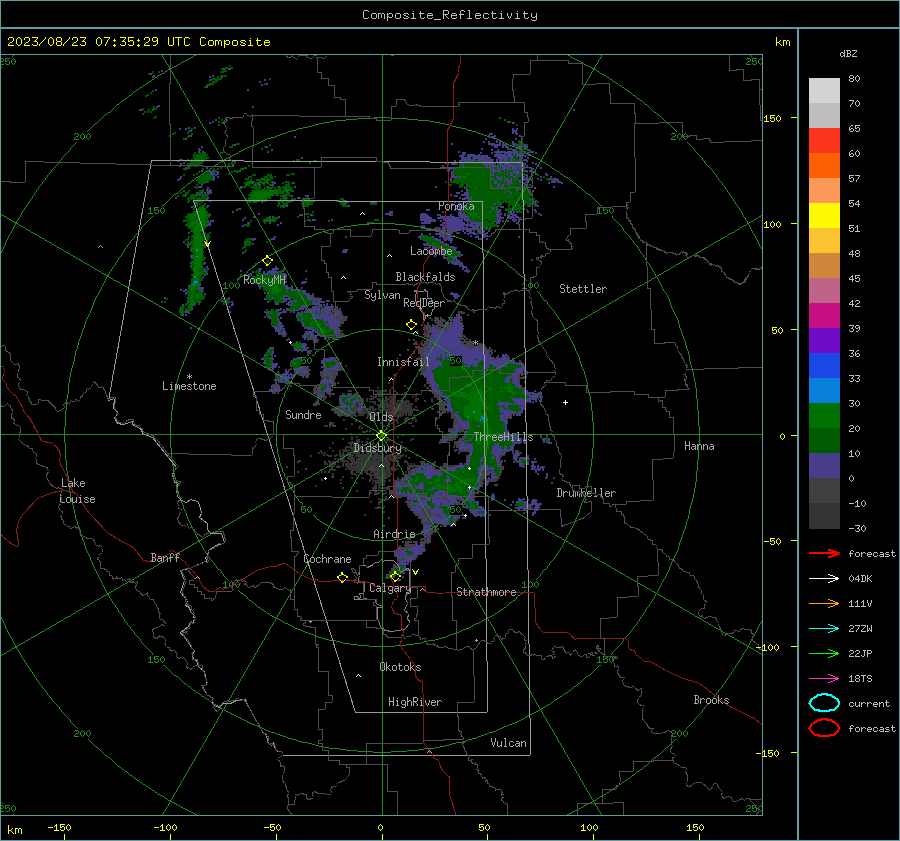Select the green 30 dBZ color swatch

click(824, 416)
